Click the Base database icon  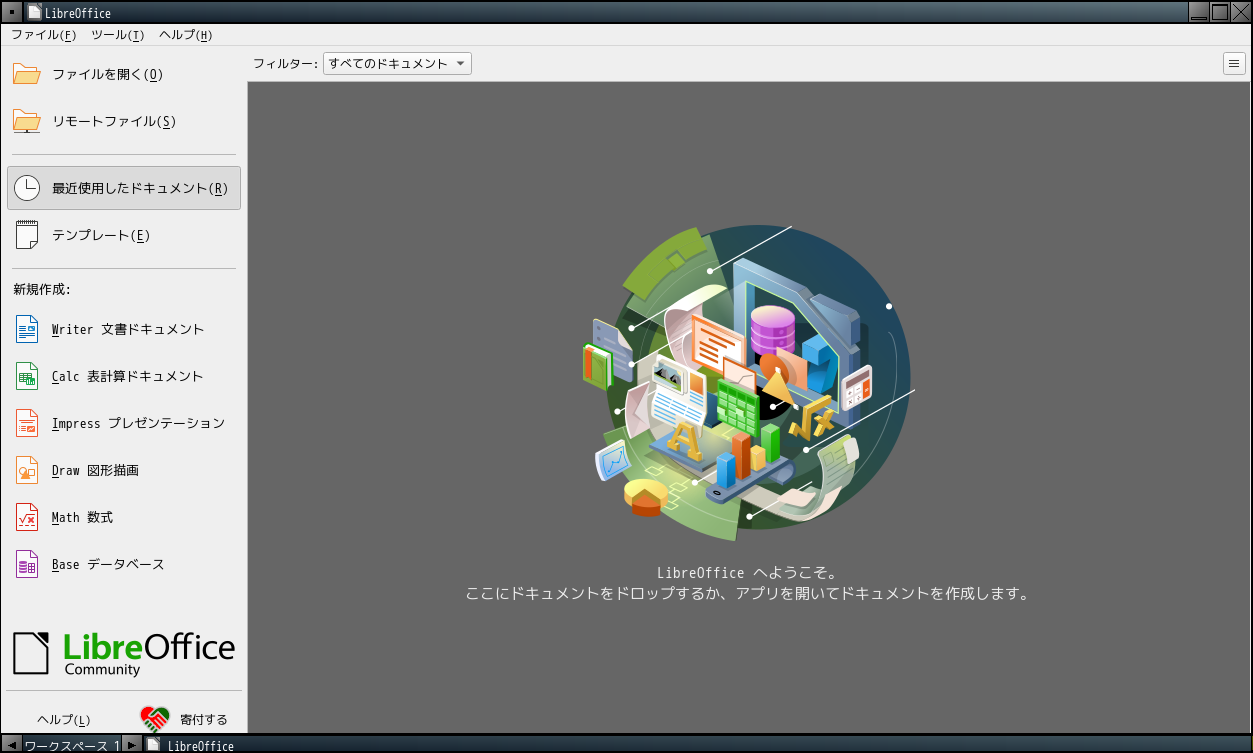(27, 564)
